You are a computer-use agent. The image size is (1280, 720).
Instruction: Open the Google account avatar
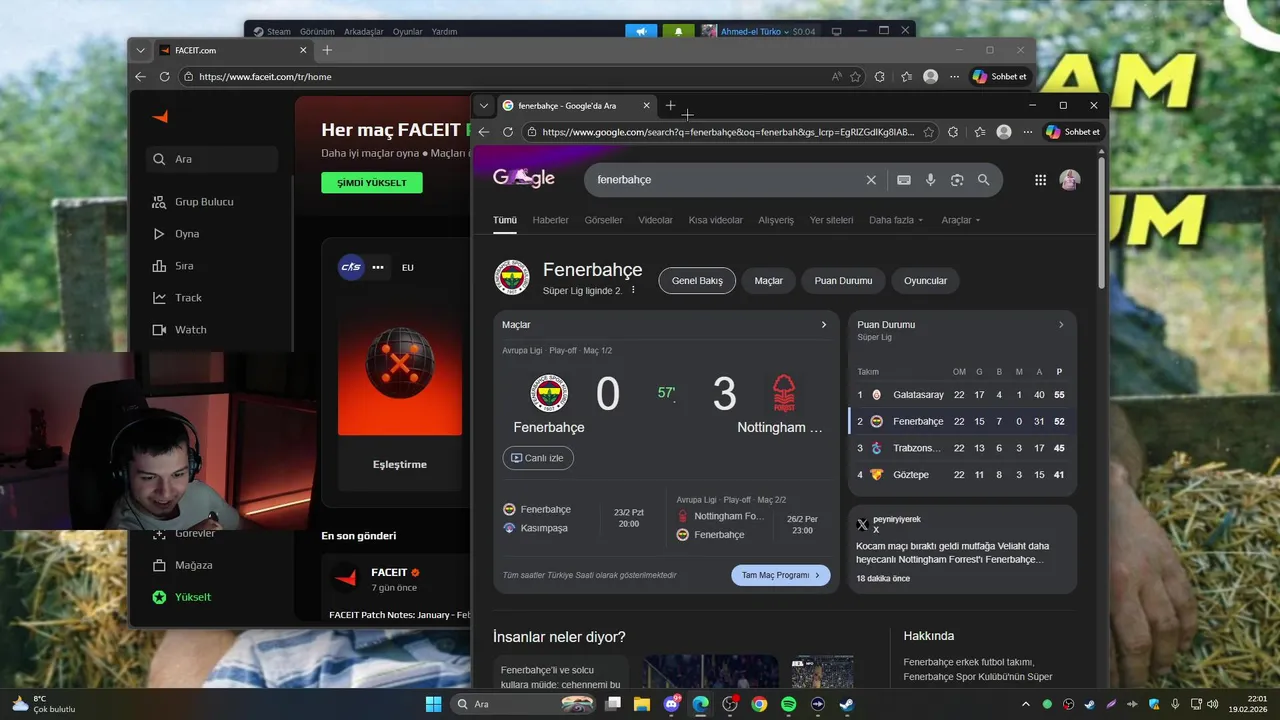coord(1070,180)
